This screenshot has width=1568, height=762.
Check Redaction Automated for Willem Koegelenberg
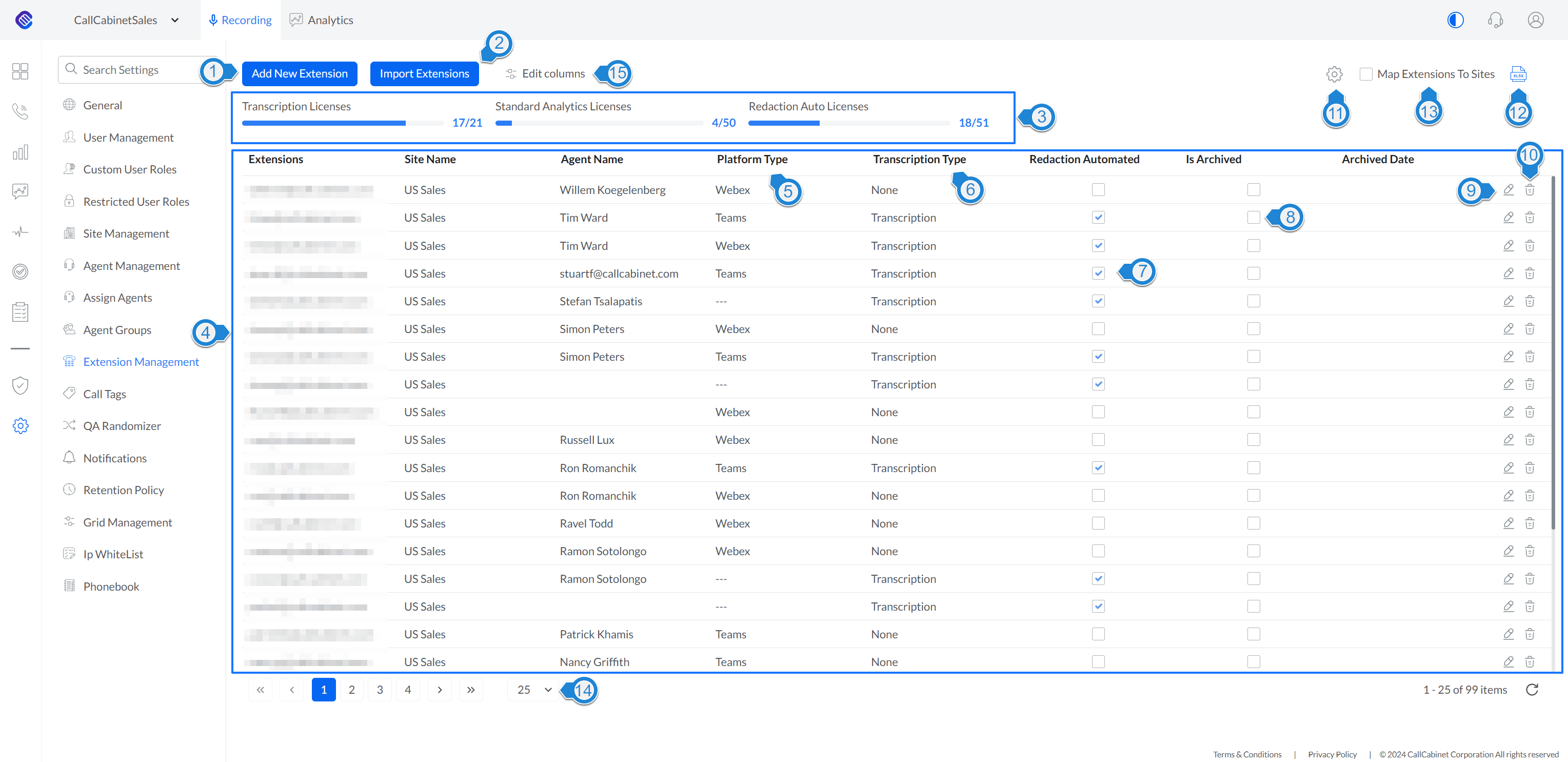point(1098,190)
